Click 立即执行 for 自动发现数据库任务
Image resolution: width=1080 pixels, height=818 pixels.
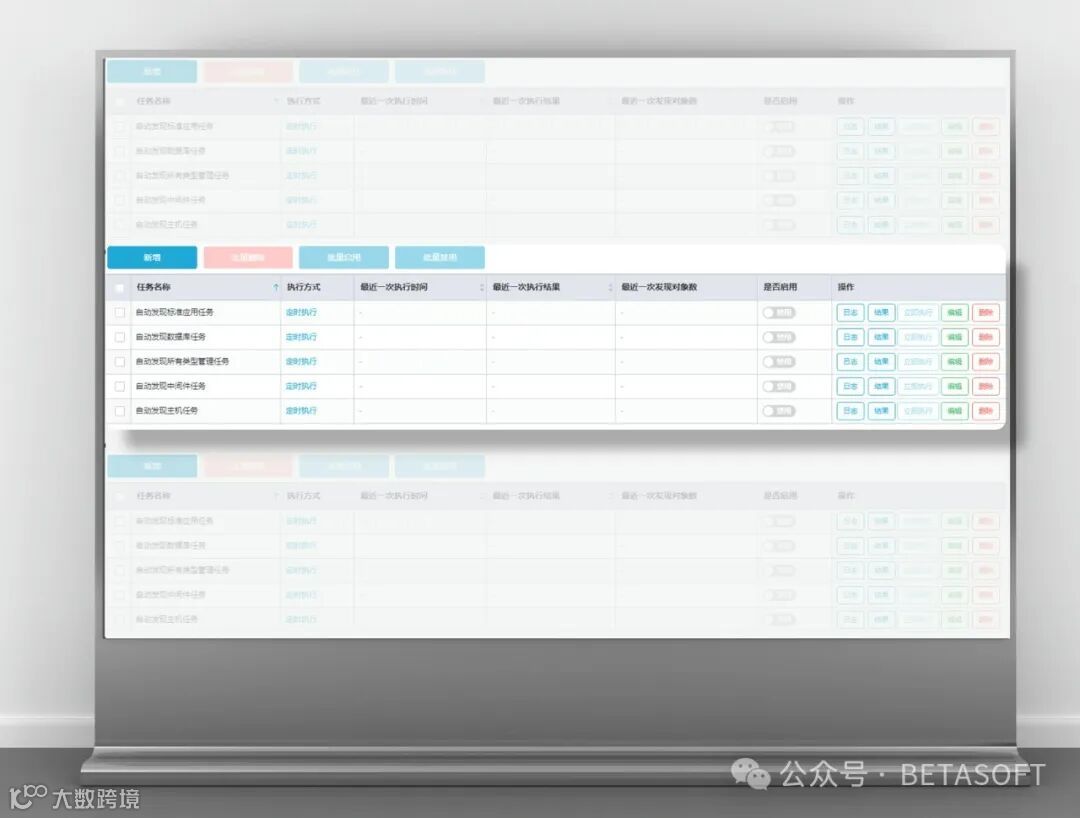coord(918,337)
